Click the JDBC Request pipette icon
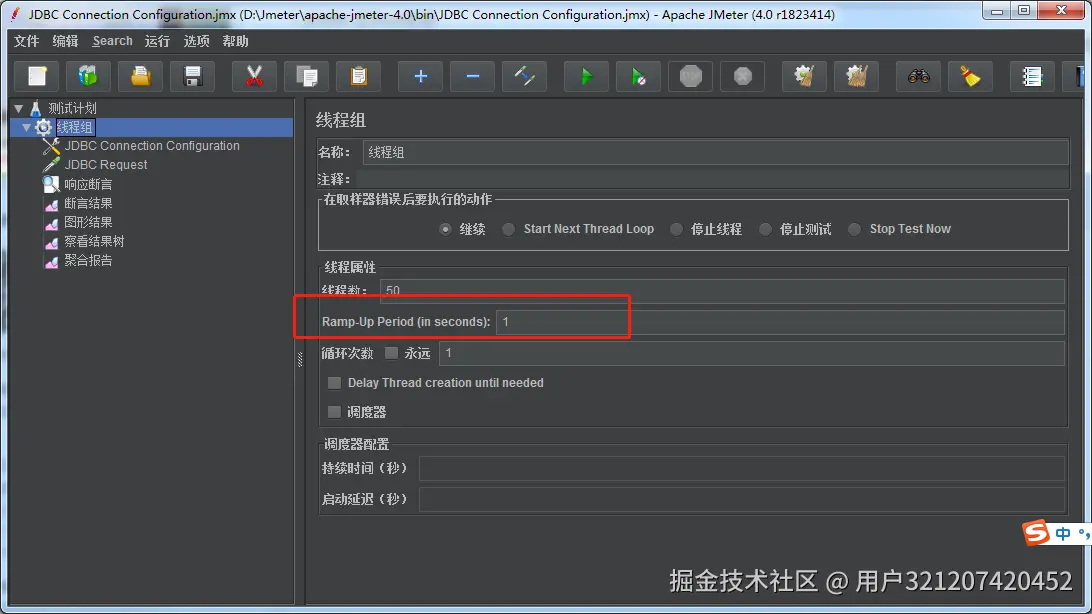Screen dimensions: 1092x614 coord(51,165)
